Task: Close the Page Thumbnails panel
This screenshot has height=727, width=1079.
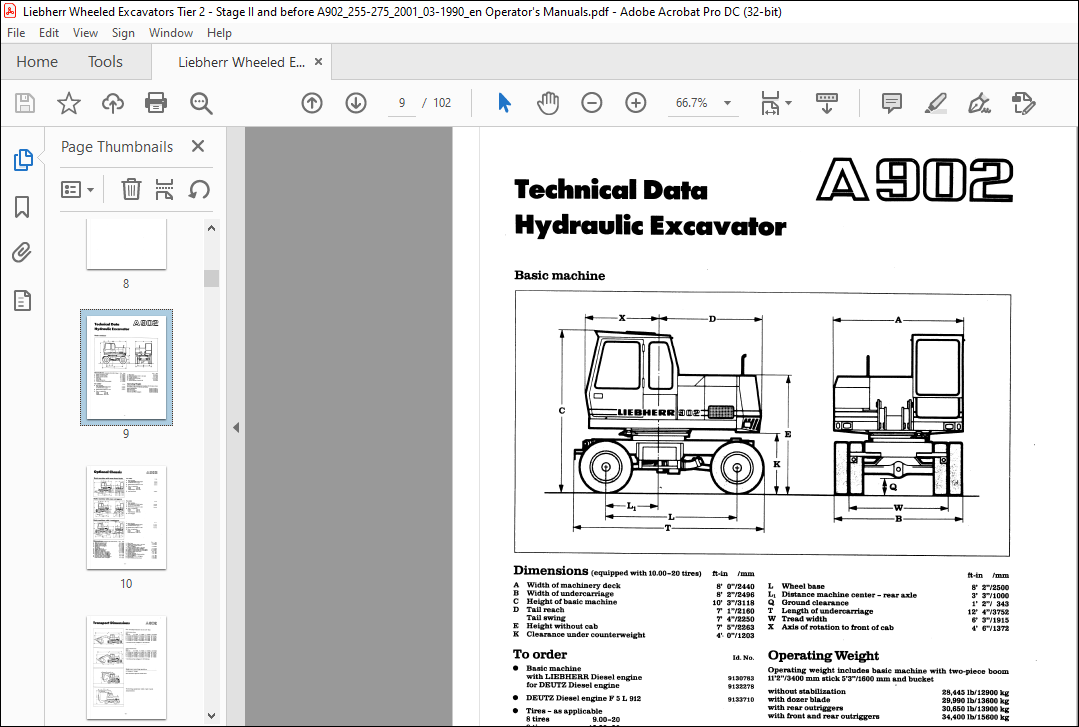Action: (197, 146)
